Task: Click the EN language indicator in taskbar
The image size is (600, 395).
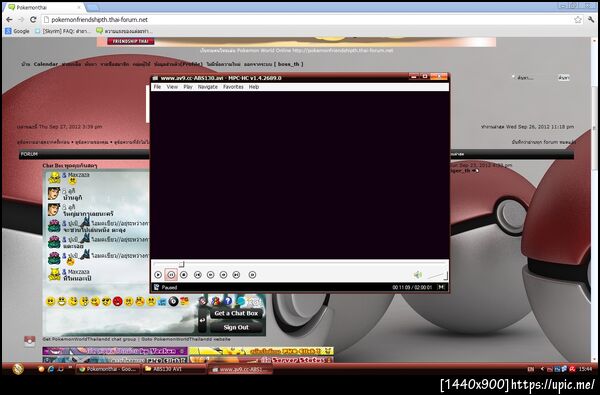Action: click(x=530, y=369)
